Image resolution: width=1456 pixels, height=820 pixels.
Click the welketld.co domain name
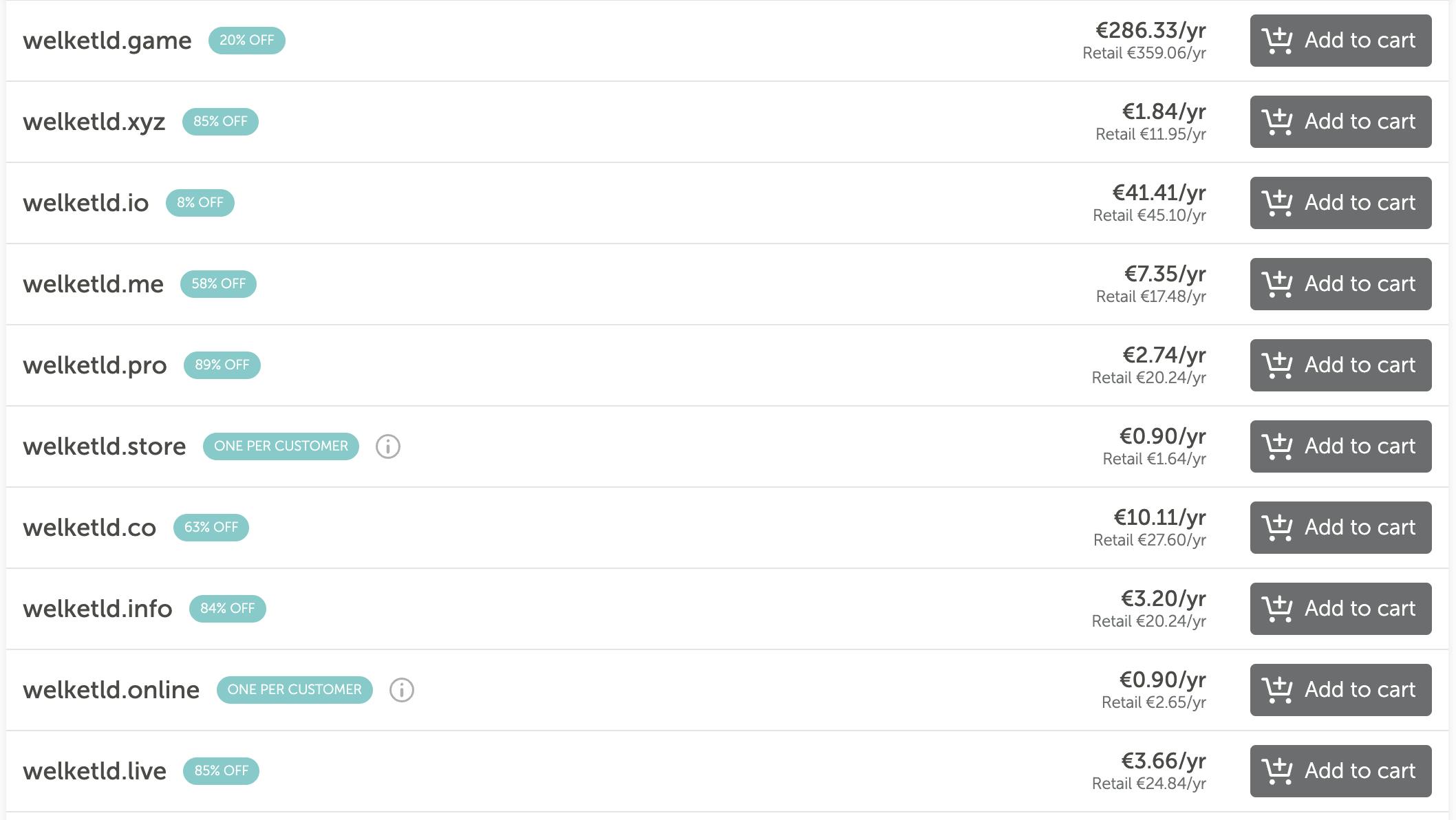pos(89,528)
